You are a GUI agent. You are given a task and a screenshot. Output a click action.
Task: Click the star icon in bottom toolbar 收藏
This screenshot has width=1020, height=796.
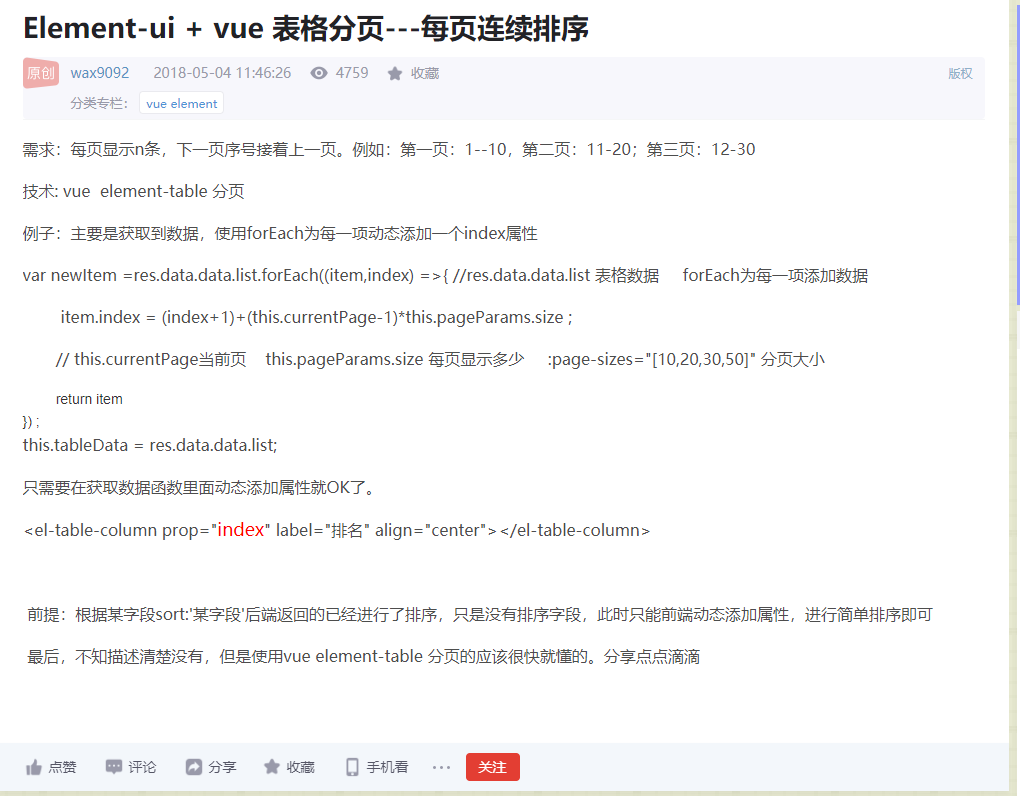pyautogui.click(x=272, y=767)
